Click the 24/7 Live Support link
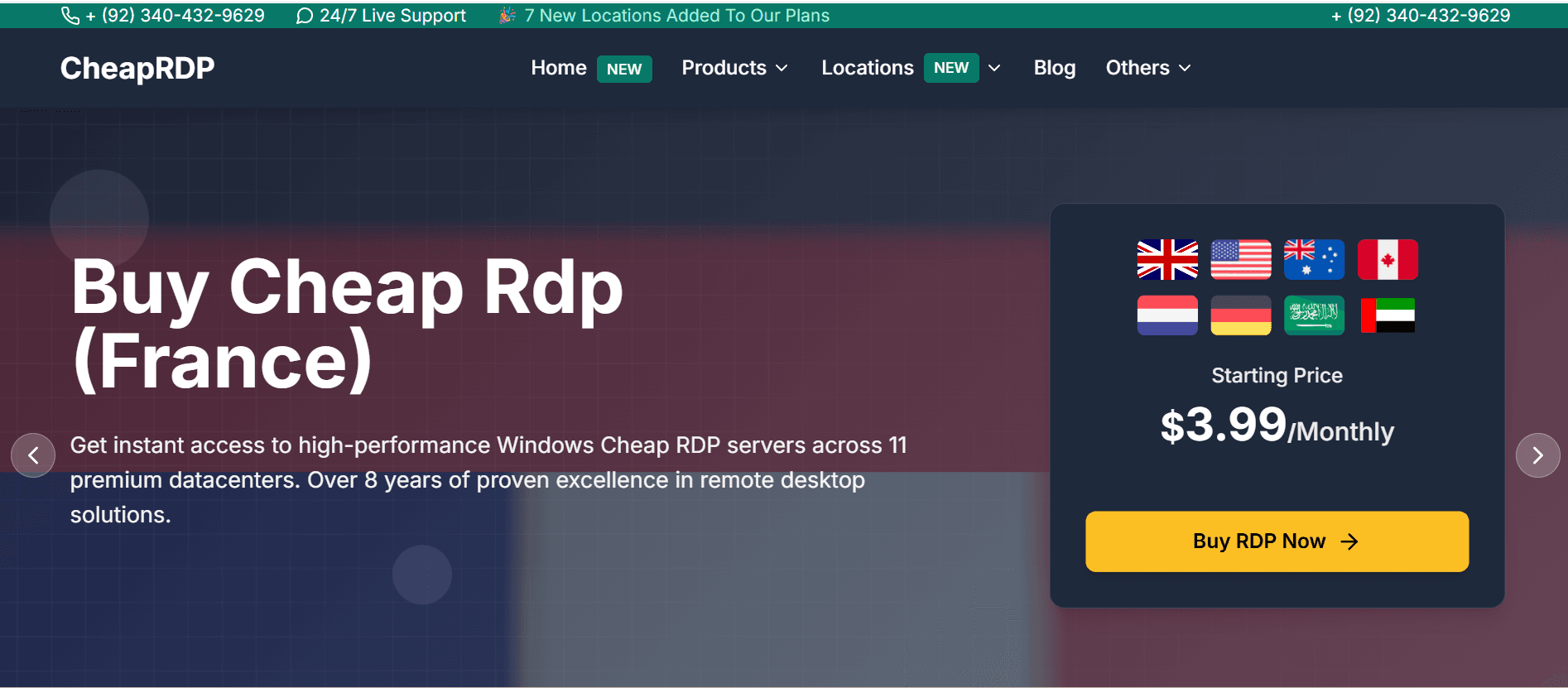 pos(392,16)
